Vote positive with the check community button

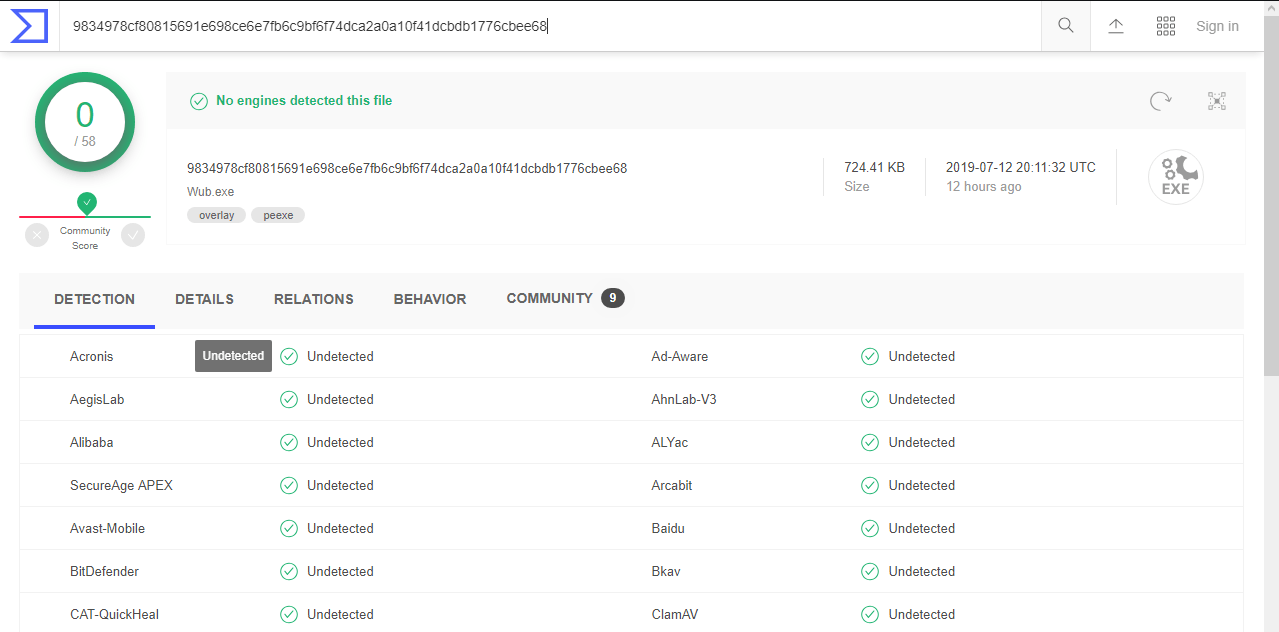(x=133, y=235)
